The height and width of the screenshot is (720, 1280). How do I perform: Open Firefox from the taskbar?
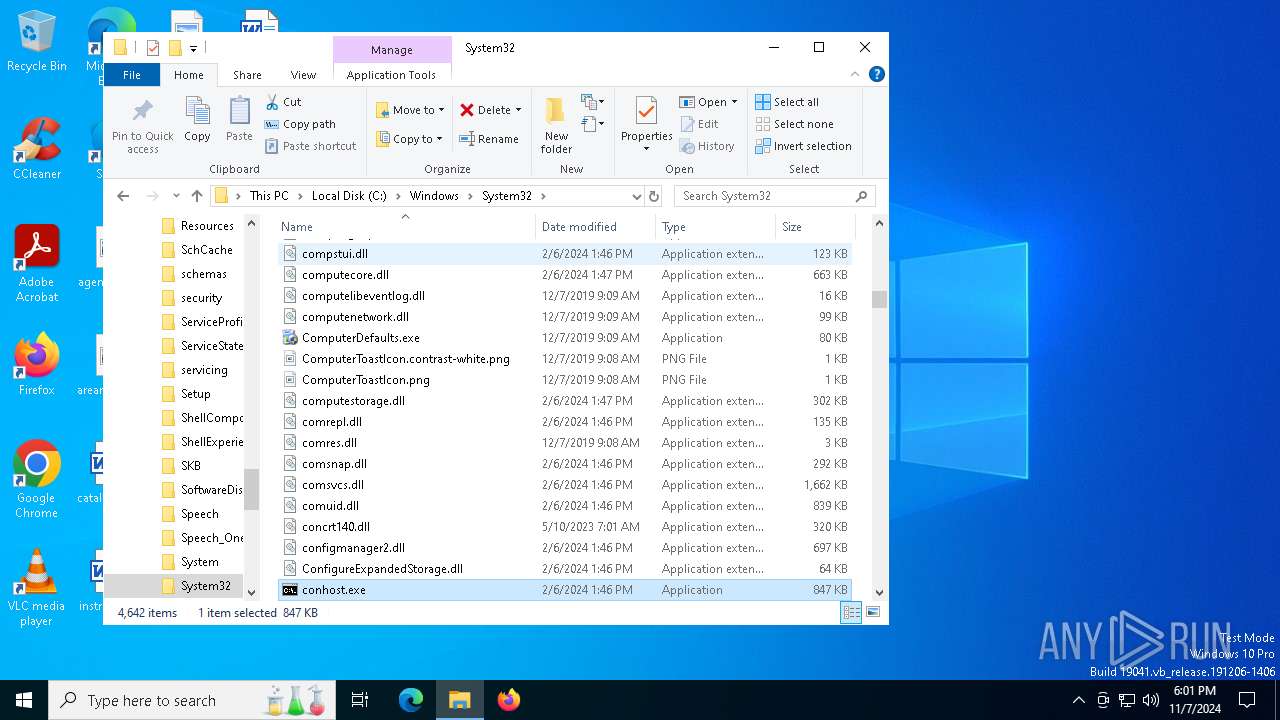click(509, 700)
